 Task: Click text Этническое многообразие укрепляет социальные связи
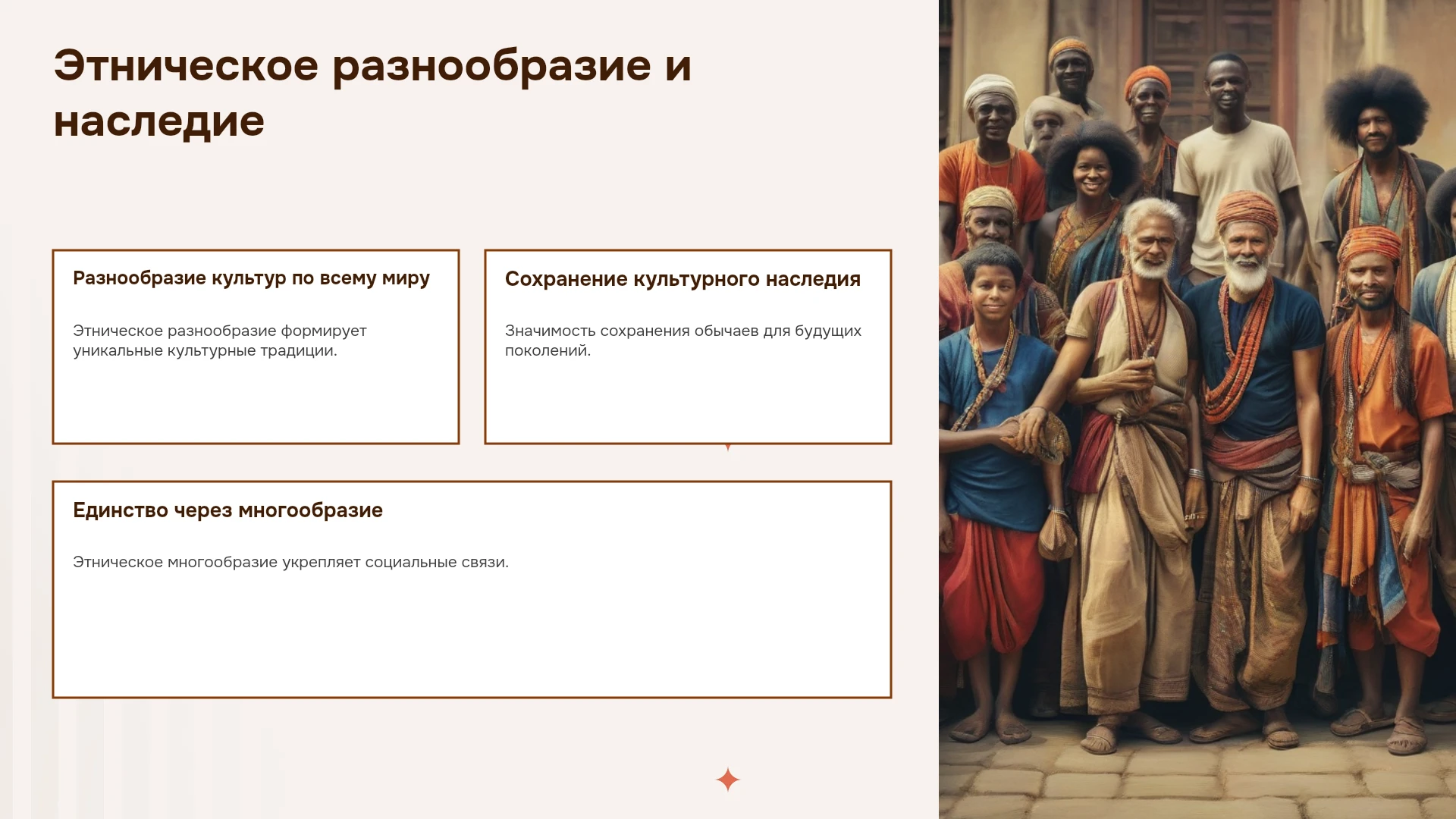pos(290,562)
